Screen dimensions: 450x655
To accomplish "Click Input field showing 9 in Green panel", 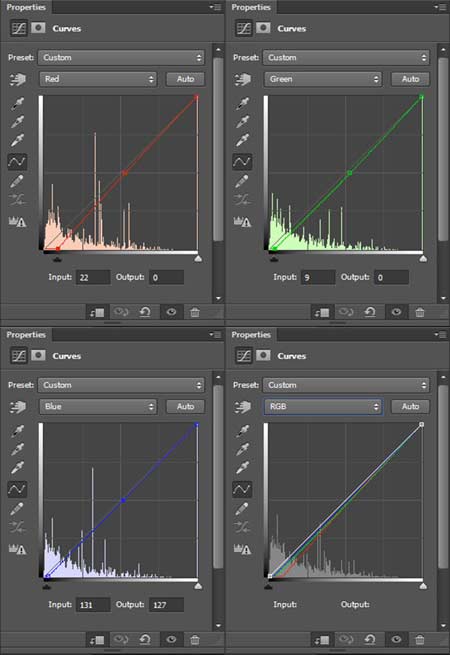I will [x=318, y=277].
